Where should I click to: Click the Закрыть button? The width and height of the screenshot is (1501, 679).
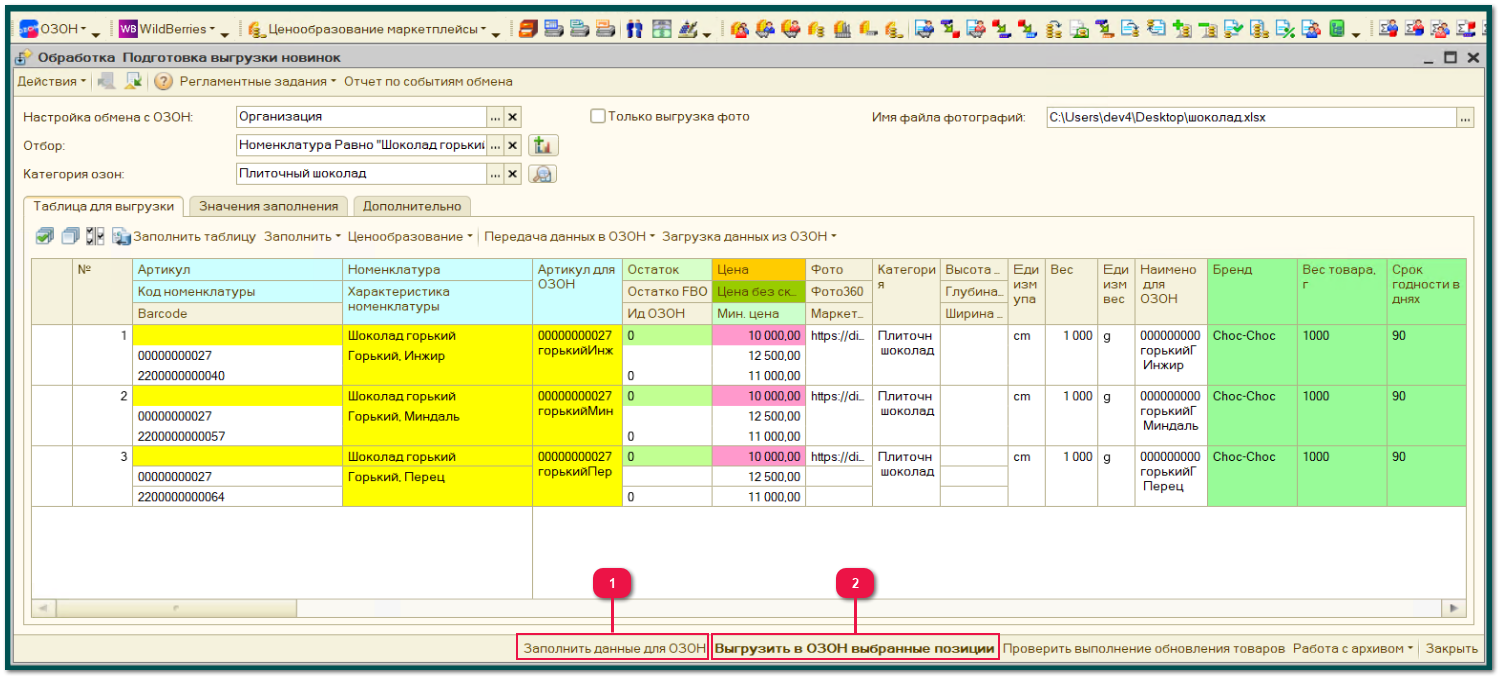(1451, 648)
